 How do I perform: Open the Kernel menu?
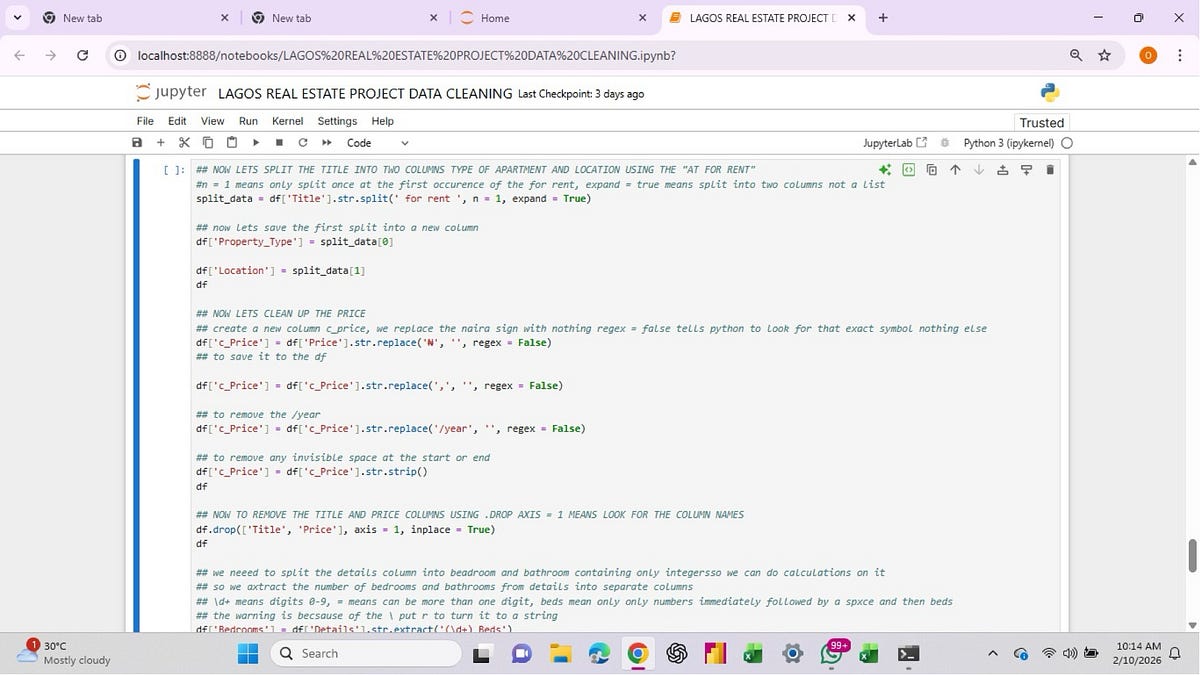click(288, 121)
